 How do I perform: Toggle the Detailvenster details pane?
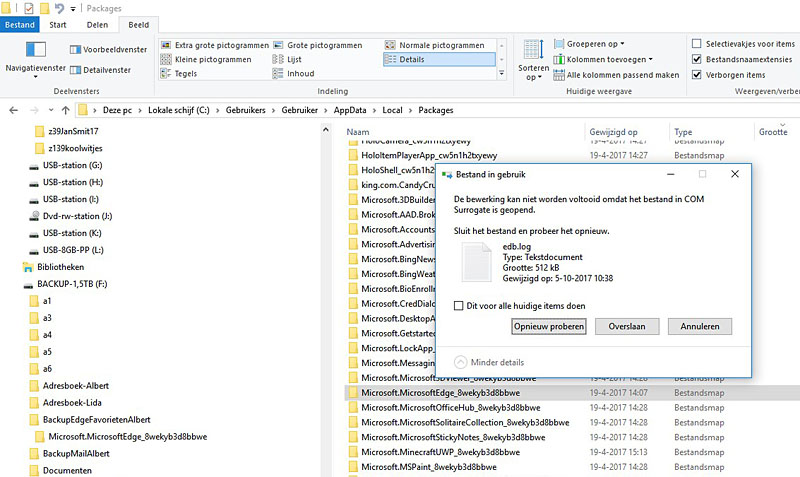[x=101, y=70]
